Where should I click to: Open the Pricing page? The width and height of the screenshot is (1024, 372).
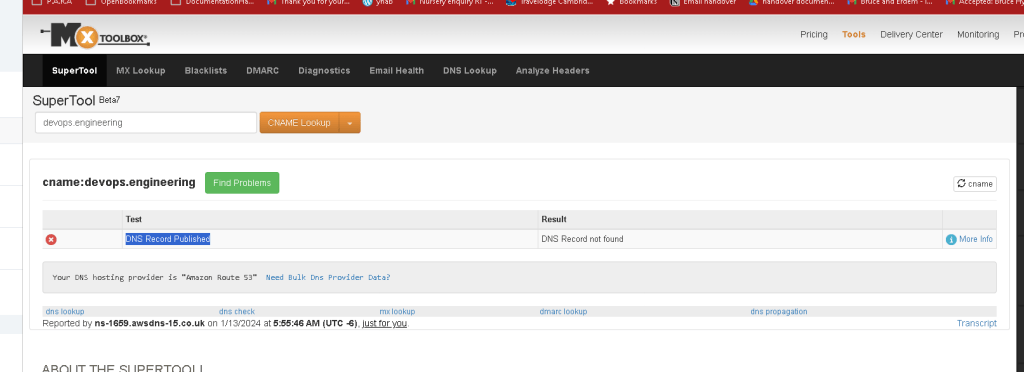814,35
